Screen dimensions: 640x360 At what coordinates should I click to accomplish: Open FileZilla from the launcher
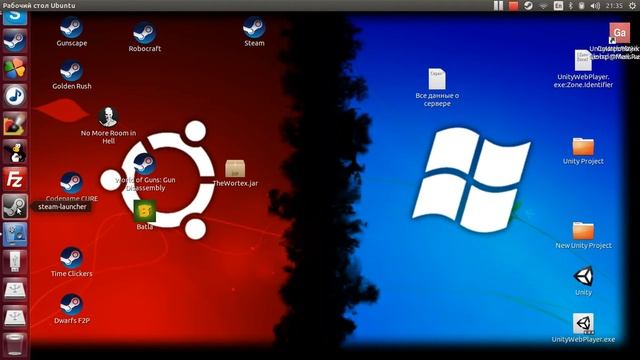tap(15, 179)
